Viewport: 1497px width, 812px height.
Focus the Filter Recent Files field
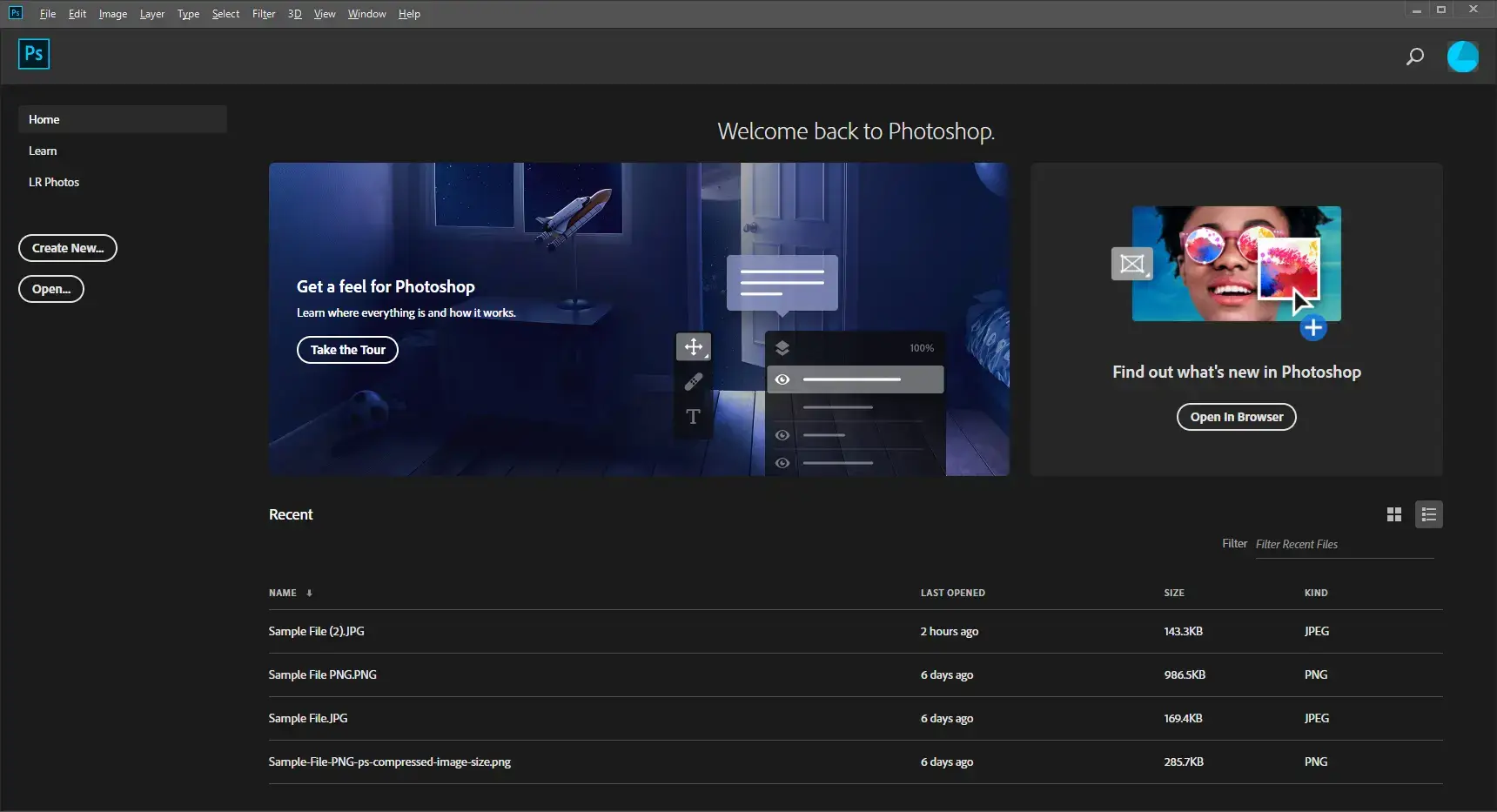point(1344,545)
